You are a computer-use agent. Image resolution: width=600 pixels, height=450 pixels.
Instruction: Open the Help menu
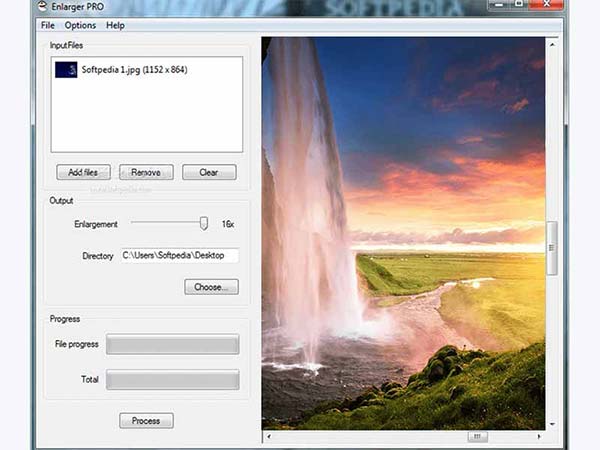click(x=115, y=25)
